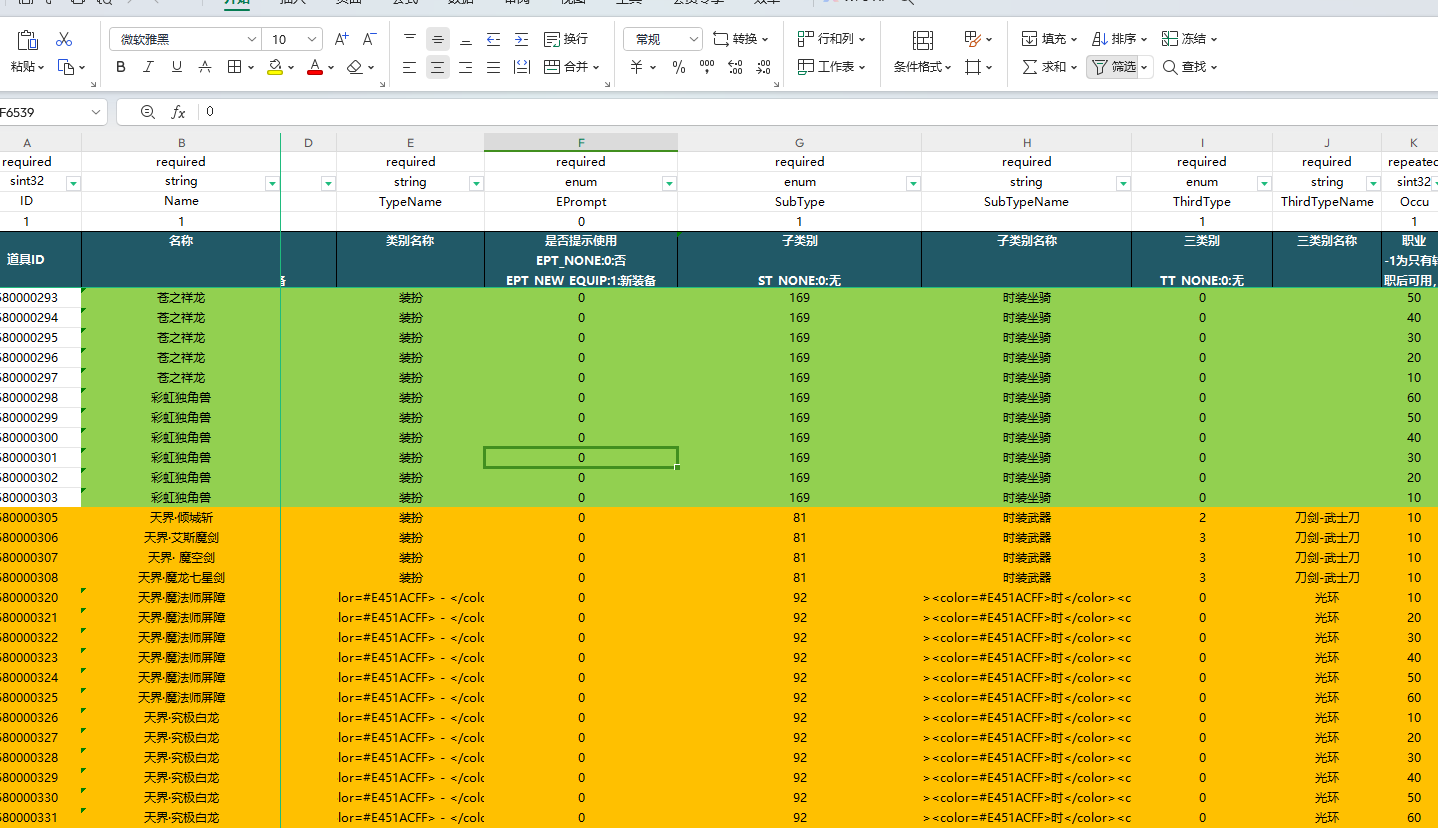The height and width of the screenshot is (828, 1438).
Task: Open the filter arrow on column B
Action: (272, 183)
